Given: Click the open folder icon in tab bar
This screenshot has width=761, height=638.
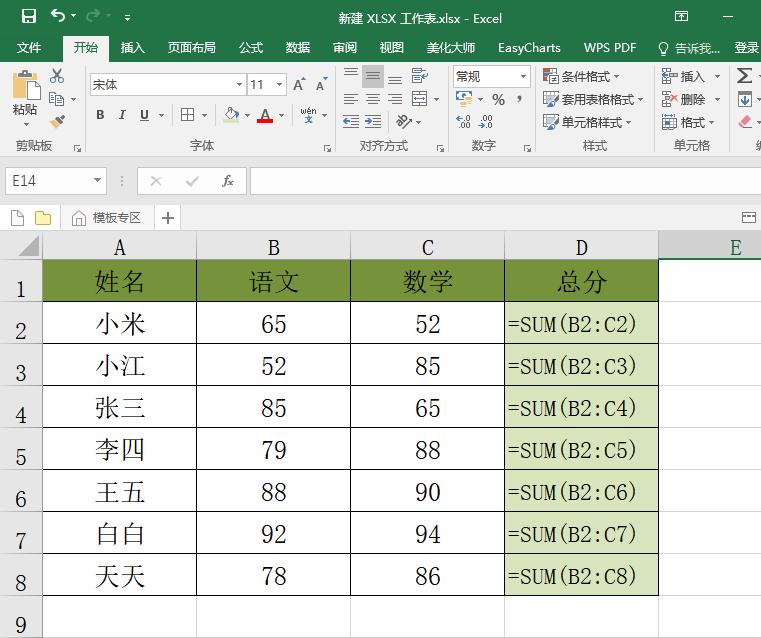Looking at the screenshot, I should (x=43, y=218).
